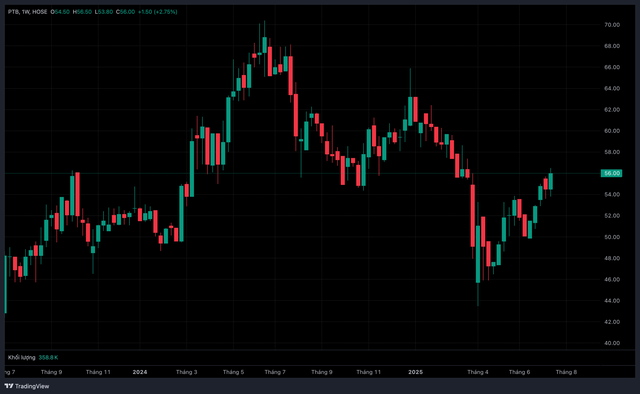640x394 pixels.
Task: Click the 40.00 price axis label
Action: [612, 343]
